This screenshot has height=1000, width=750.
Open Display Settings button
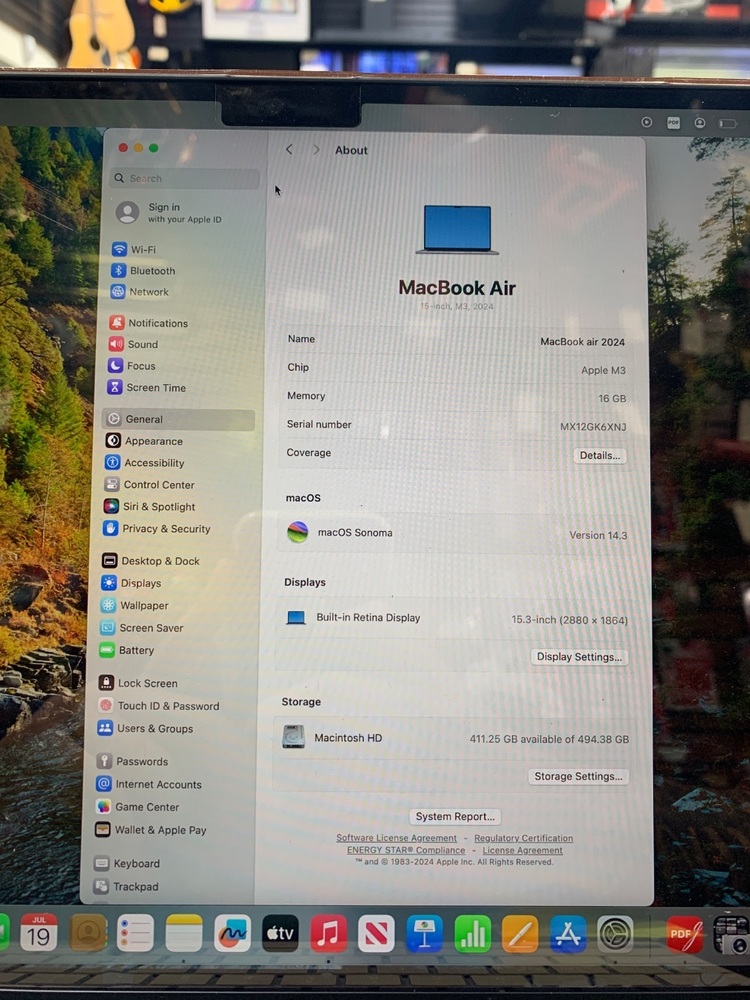point(579,657)
